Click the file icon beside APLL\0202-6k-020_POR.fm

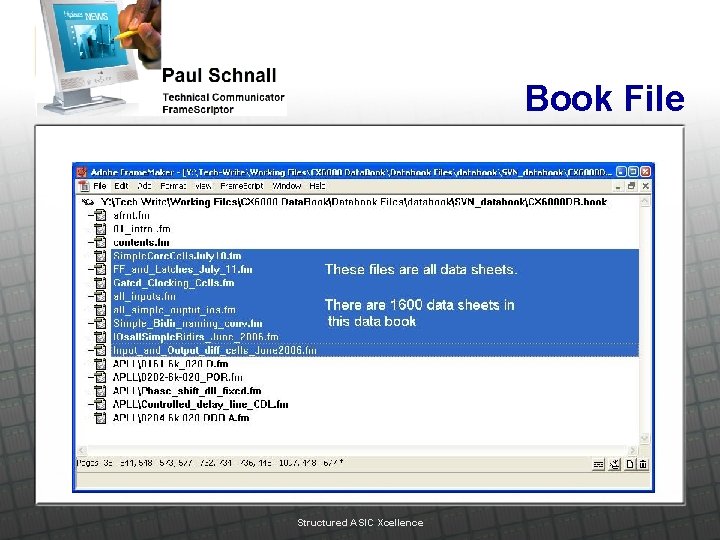(x=100, y=377)
